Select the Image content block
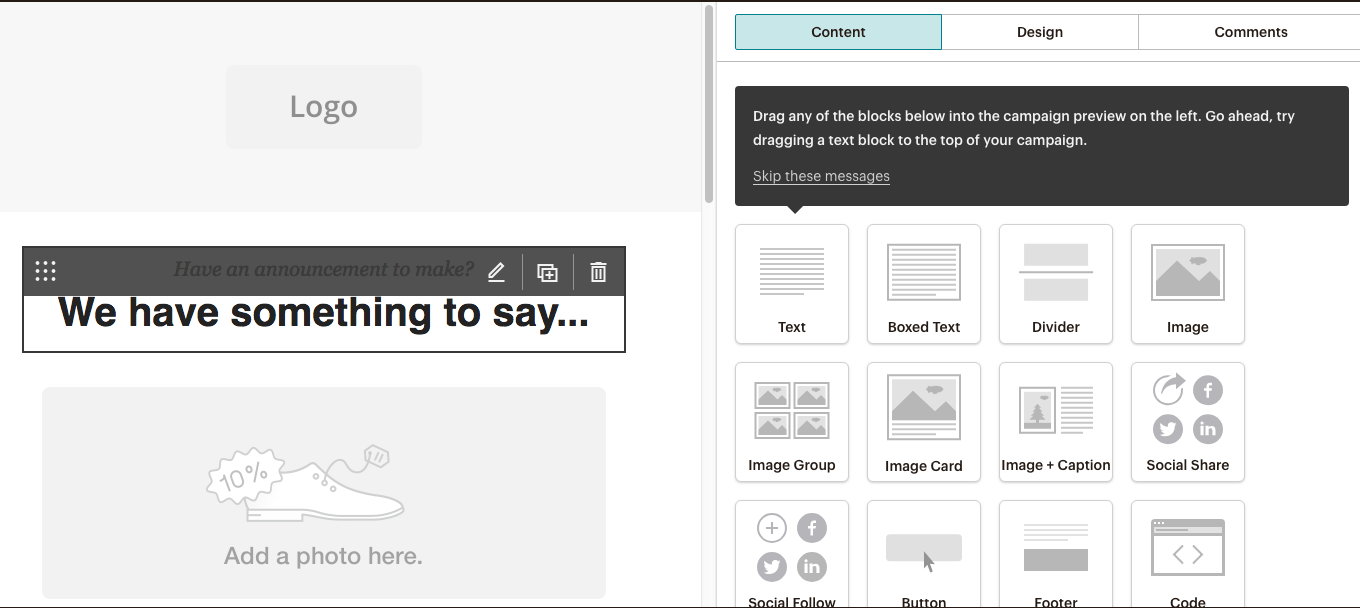The height and width of the screenshot is (608, 1360). [1187, 284]
